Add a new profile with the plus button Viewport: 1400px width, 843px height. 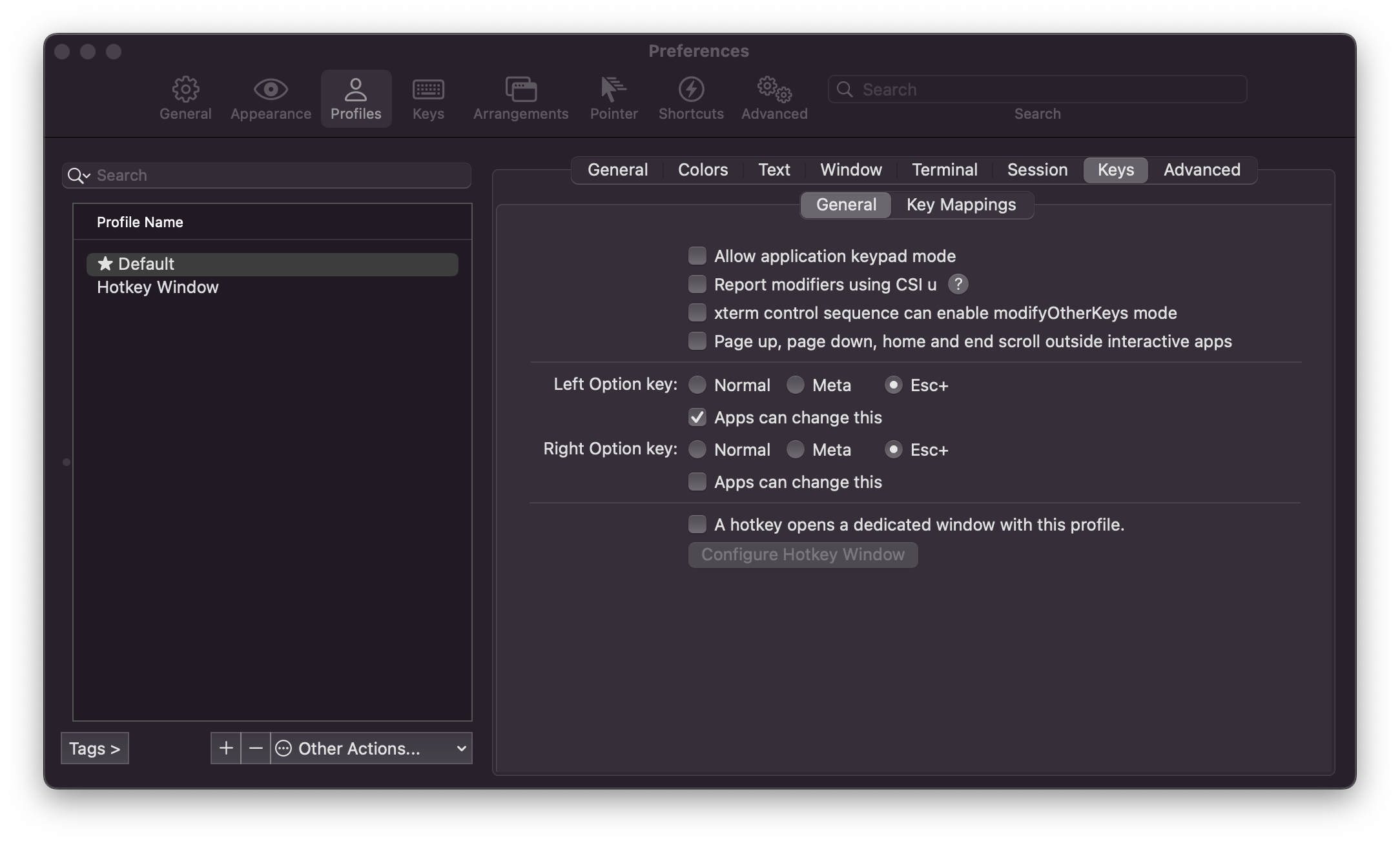(225, 748)
